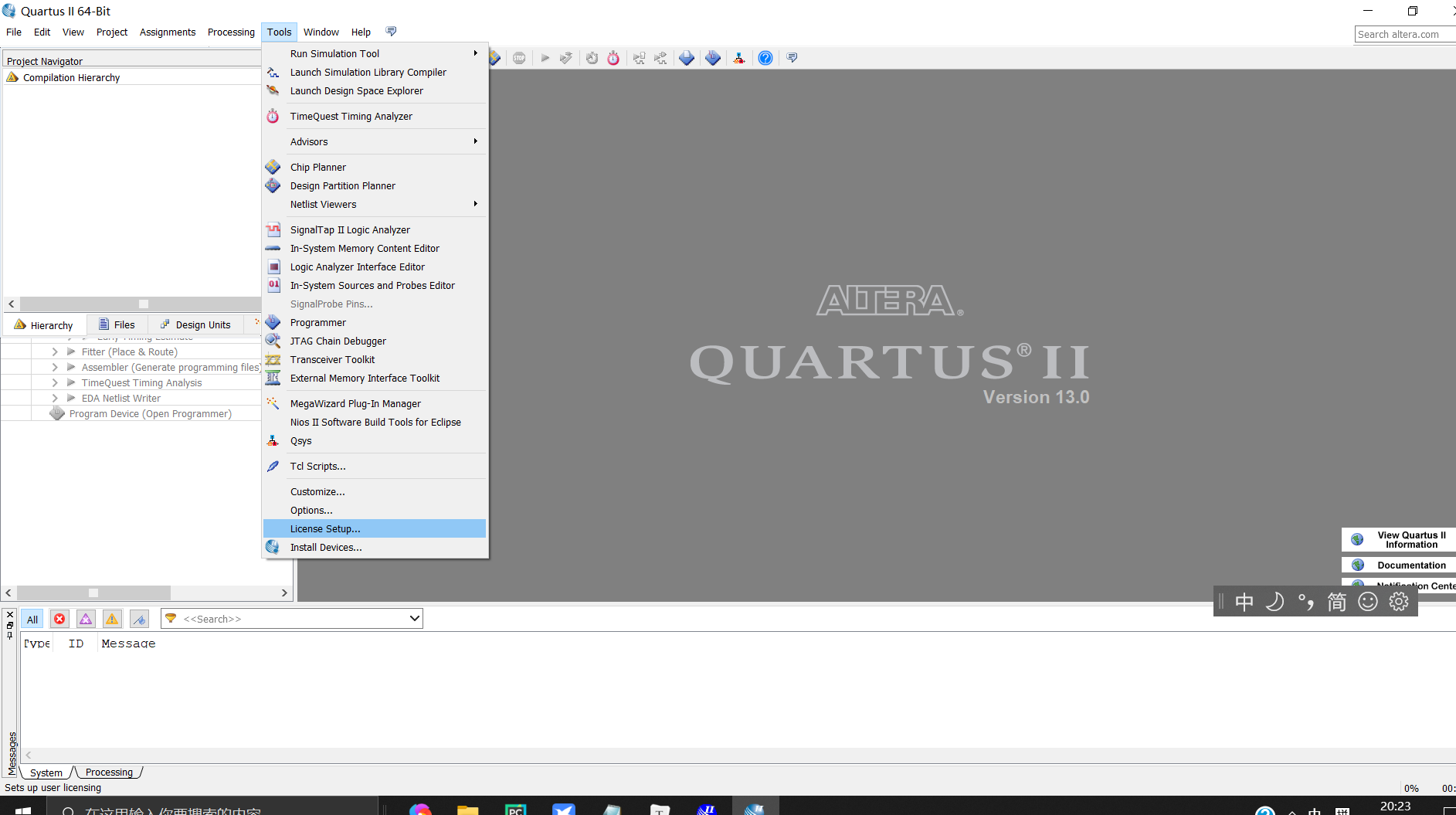Click the blue Help question mark icon

(x=765, y=58)
